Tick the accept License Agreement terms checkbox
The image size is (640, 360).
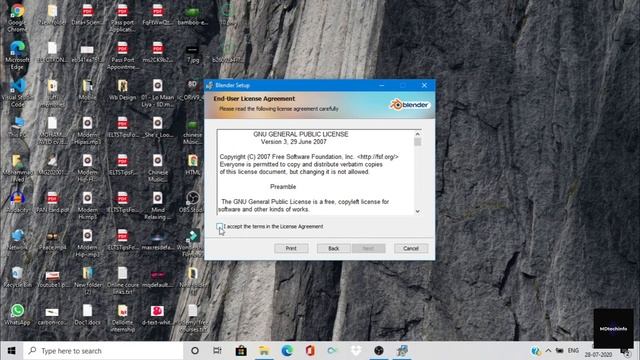pos(219,226)
